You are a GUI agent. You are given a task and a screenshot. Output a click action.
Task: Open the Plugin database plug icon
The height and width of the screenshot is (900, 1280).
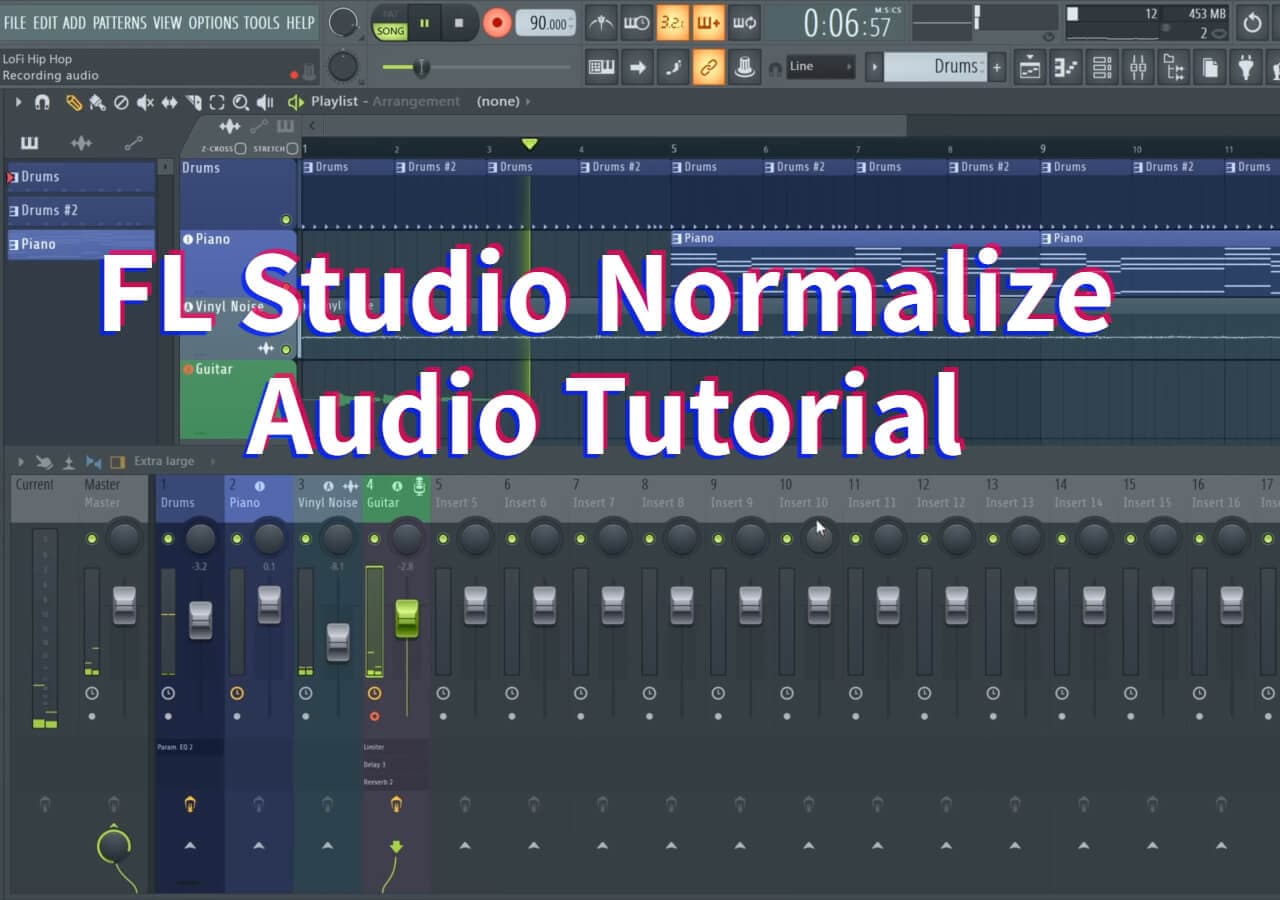click(x=1245, y=67)
